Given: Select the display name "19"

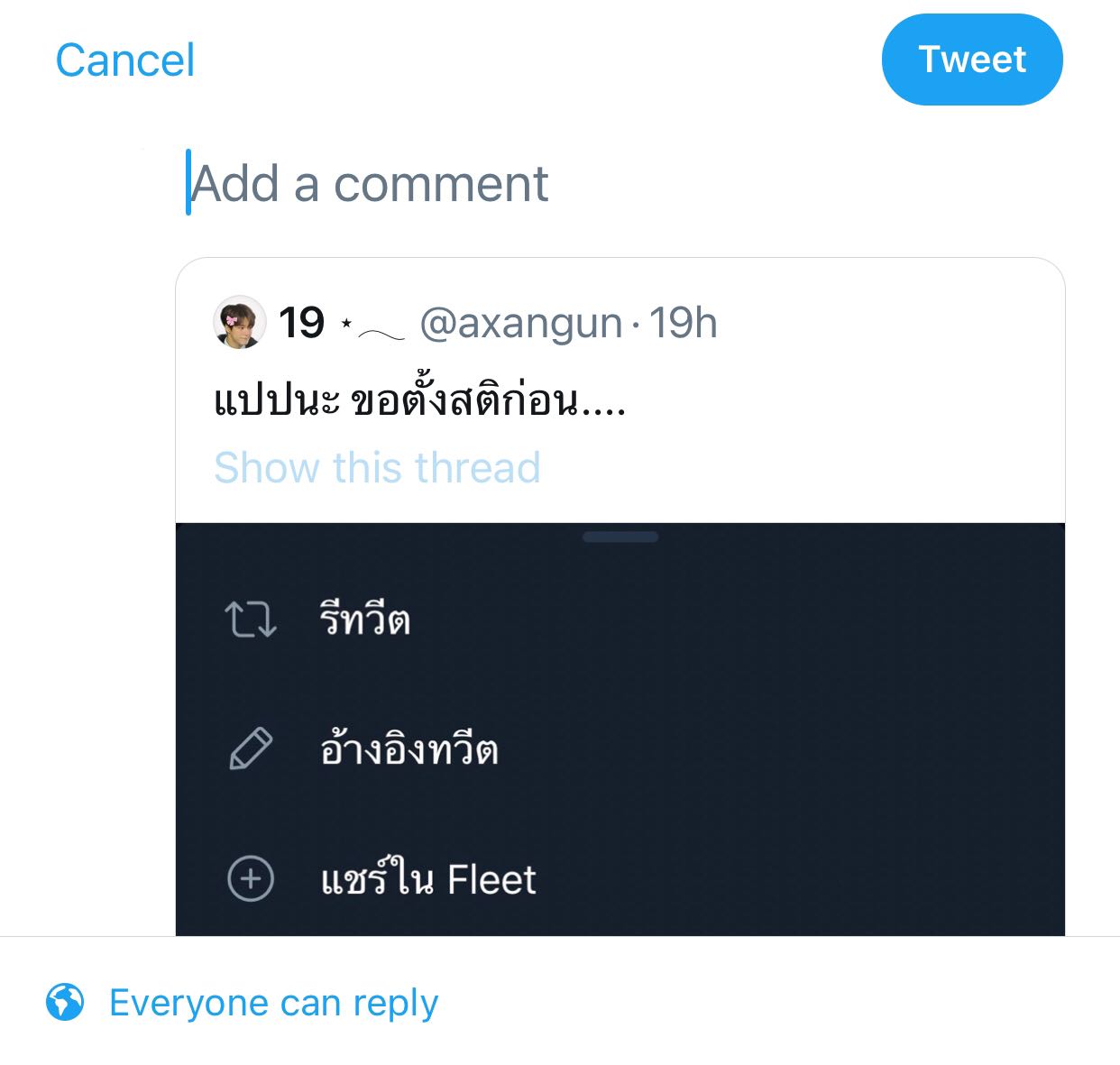Looking at the screenshot, I should pyautogui.click(x=301, y=323).
